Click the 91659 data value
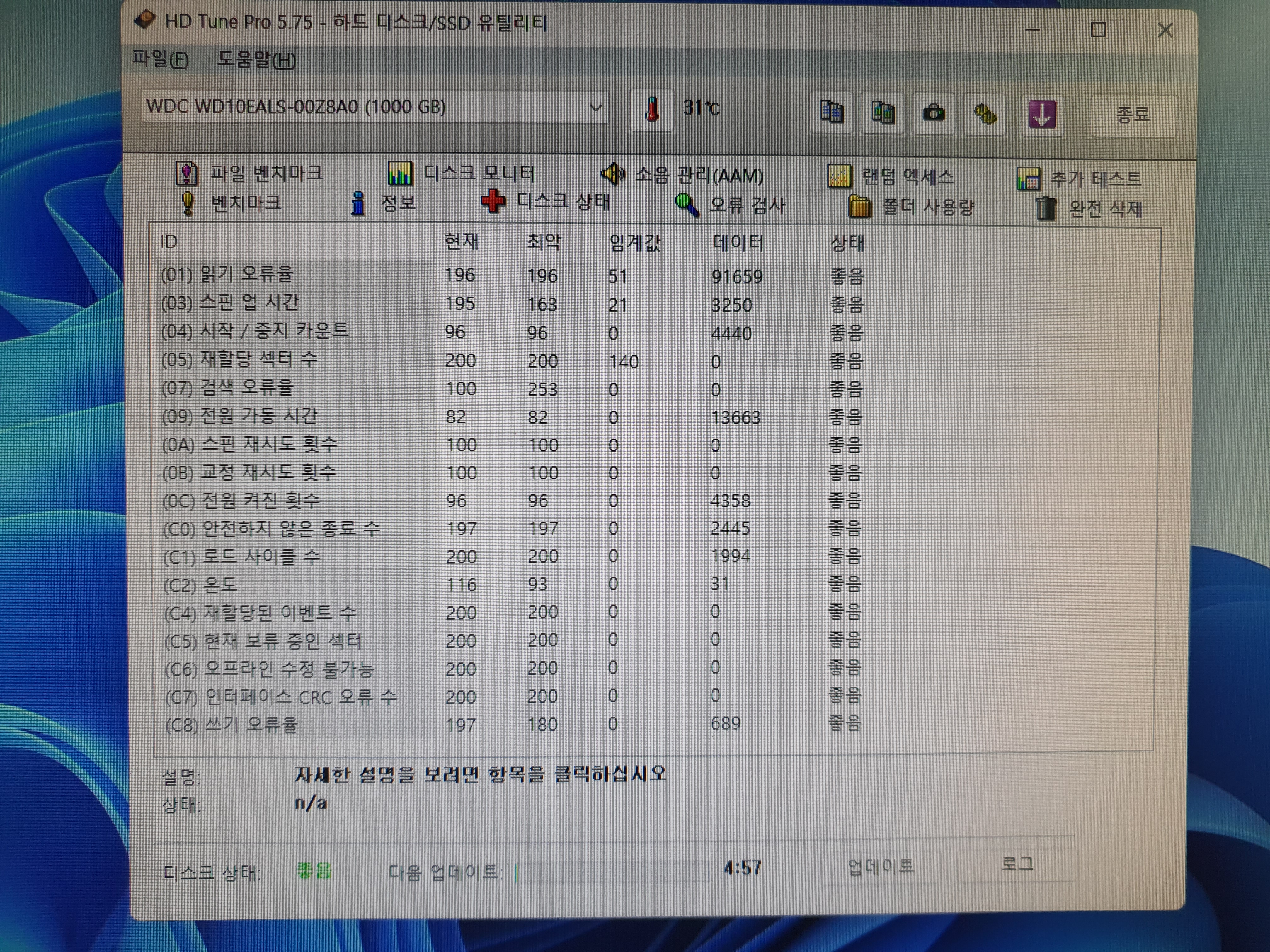Image resolution: width=1270 pixels, height=952 pixels. (x=737, y=277)
